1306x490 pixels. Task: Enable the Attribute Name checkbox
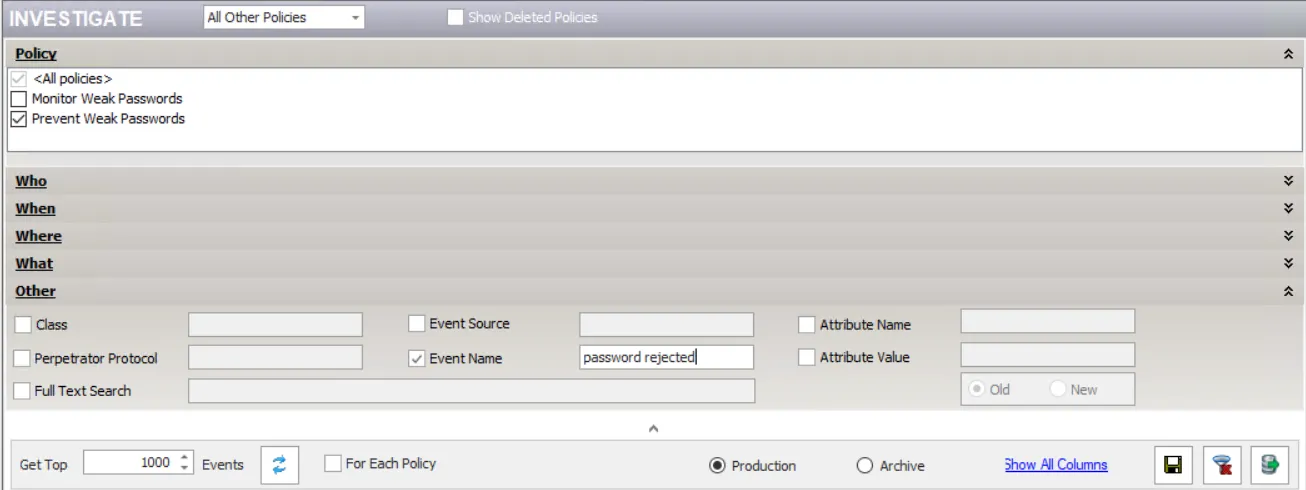coord(806,325)
